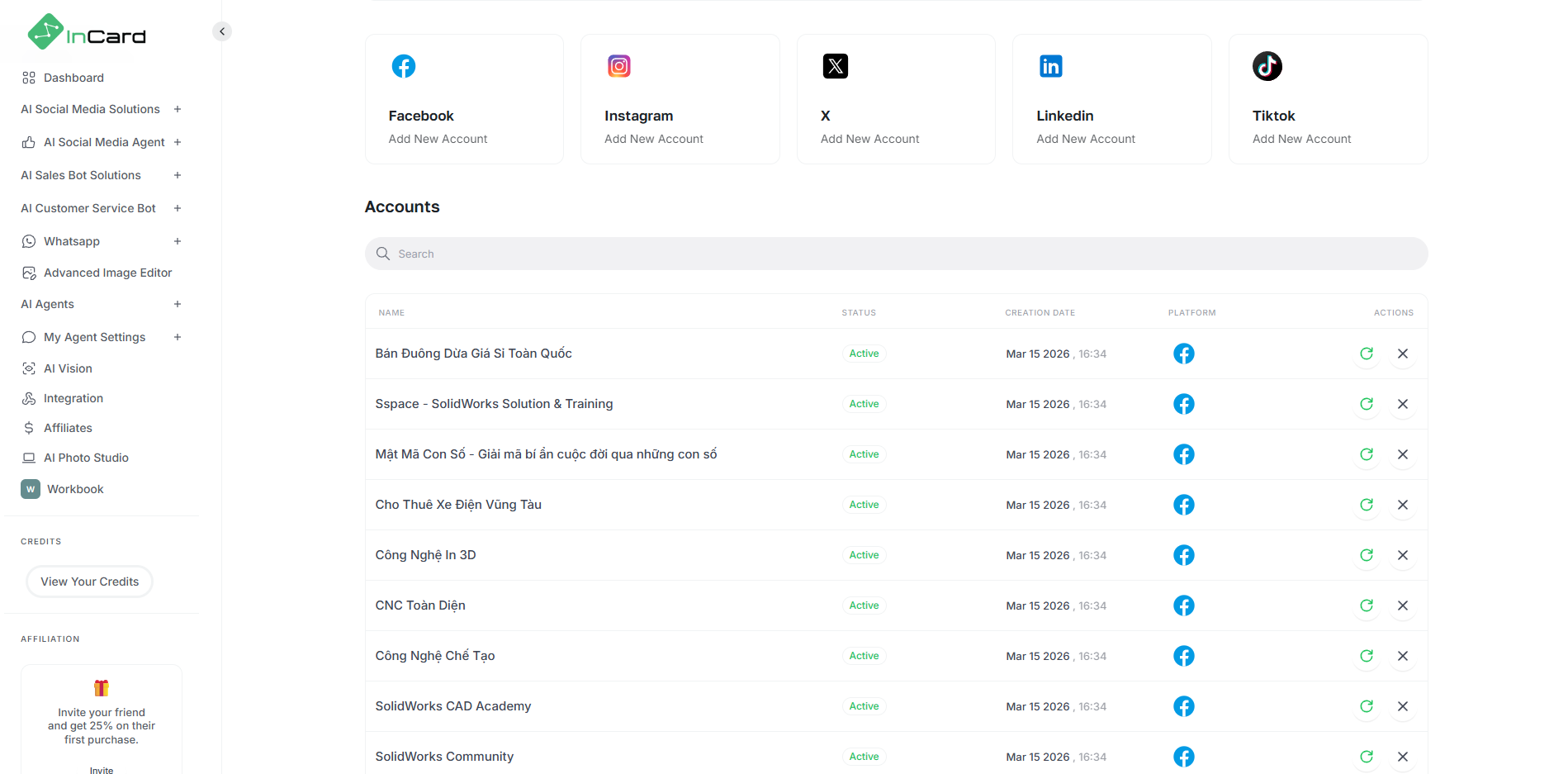
Task: Click the Instagram logo icon
Action: click(x=618, y=66)
